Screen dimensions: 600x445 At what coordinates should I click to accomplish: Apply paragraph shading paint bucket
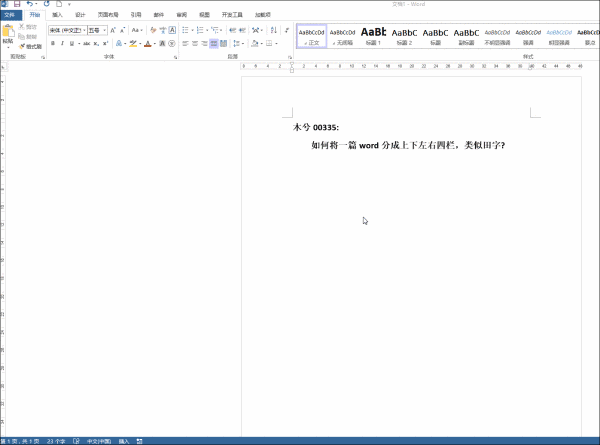point(255,43)
